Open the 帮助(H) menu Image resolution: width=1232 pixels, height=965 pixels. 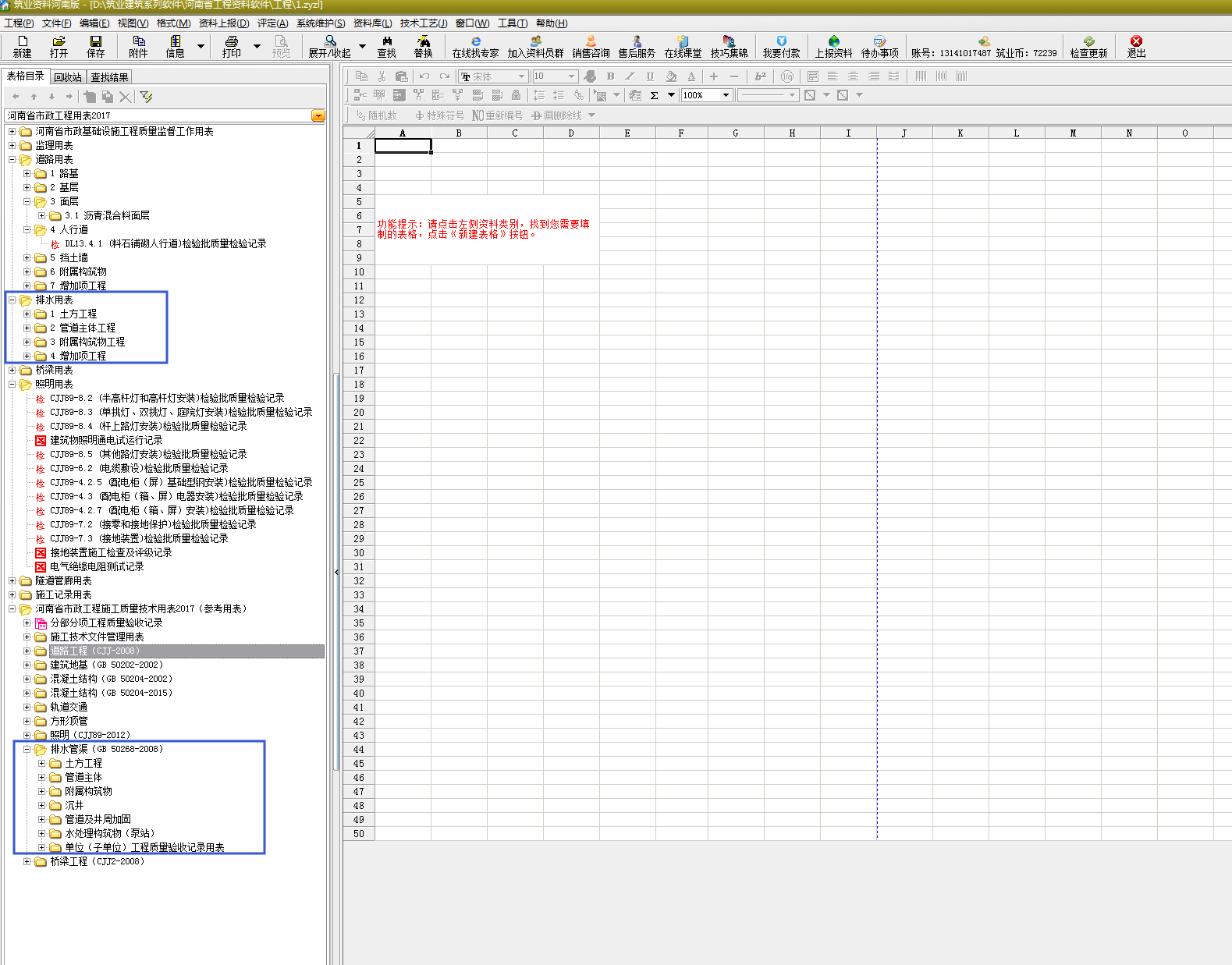(552, 23)
